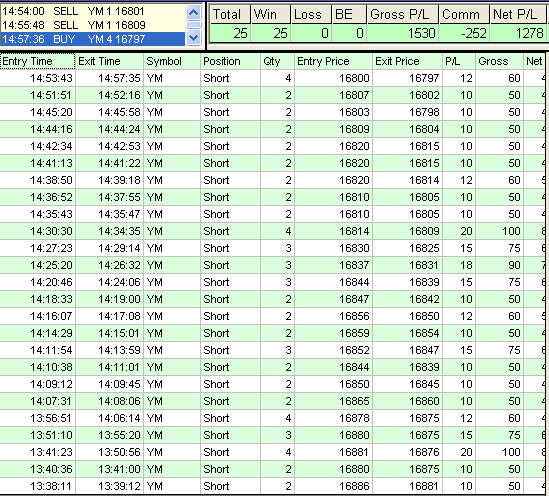Select YM symbol in 13:38:11 row
Screen dimensions: 549x496
pos(172,486)
